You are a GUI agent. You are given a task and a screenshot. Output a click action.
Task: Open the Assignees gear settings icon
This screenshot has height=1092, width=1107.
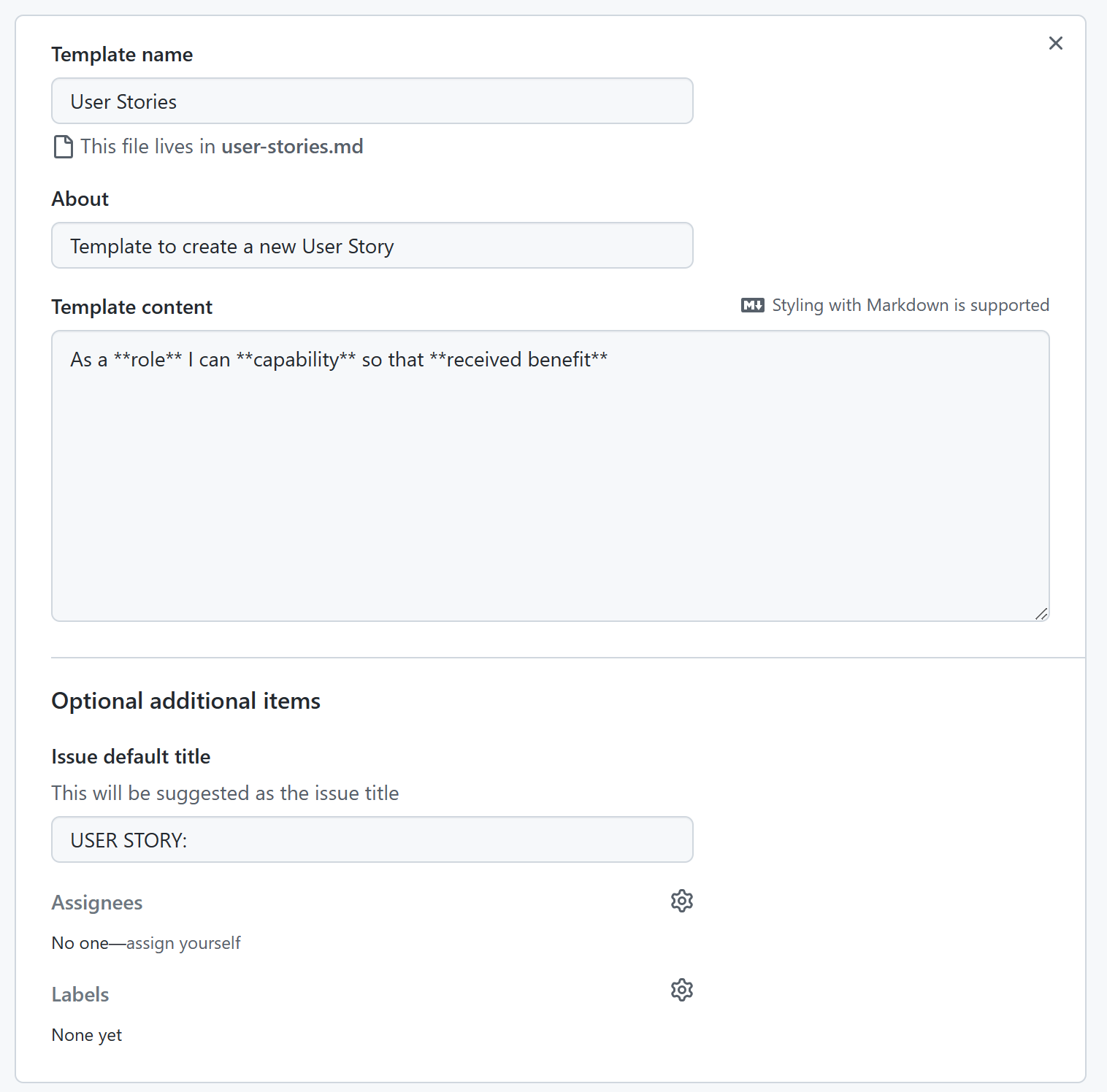coord(681,901)
